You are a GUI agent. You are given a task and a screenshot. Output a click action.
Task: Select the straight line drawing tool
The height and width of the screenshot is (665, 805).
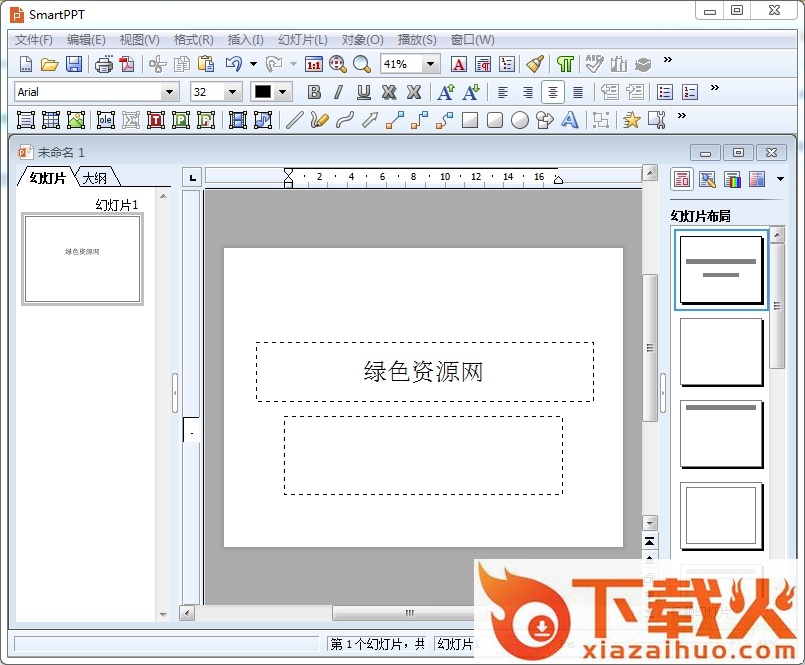(294, 120)
